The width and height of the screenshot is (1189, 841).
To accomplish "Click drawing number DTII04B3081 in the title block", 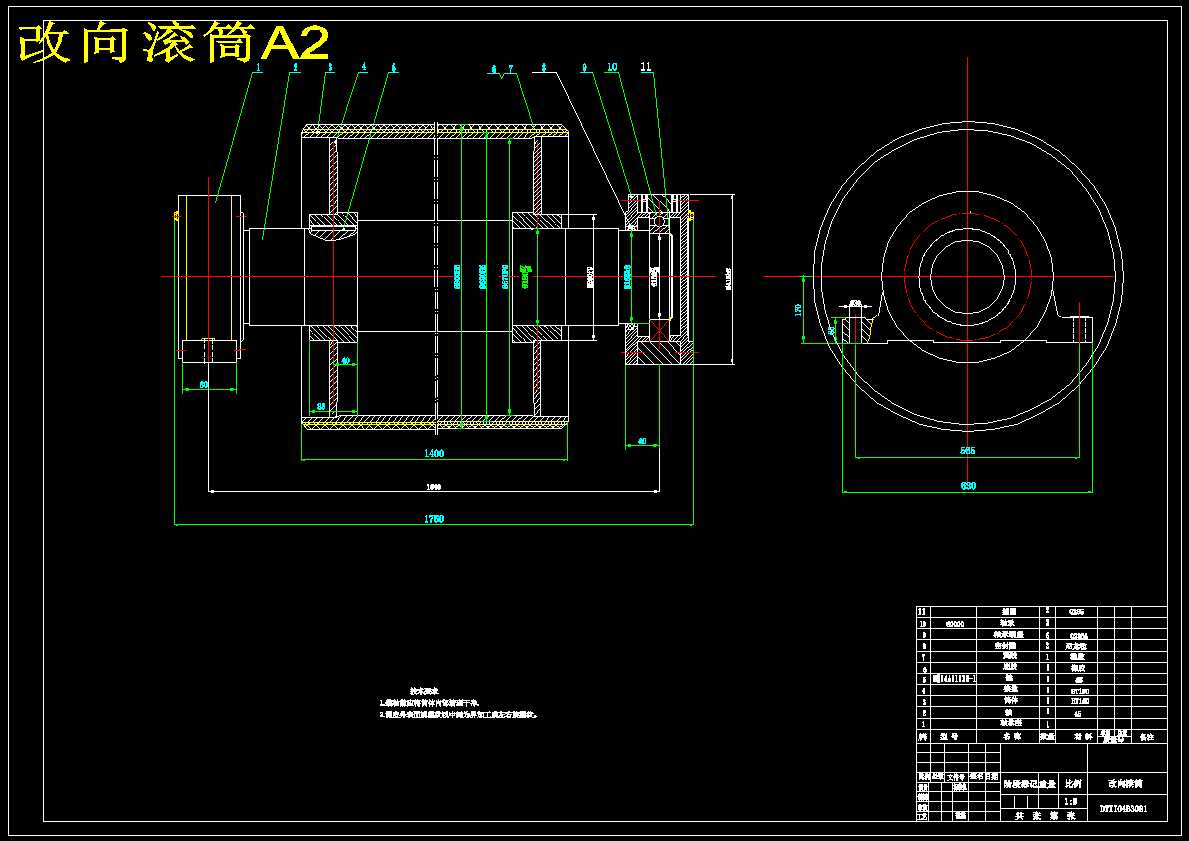I will pyautogui.click(x=1124, y=809).
